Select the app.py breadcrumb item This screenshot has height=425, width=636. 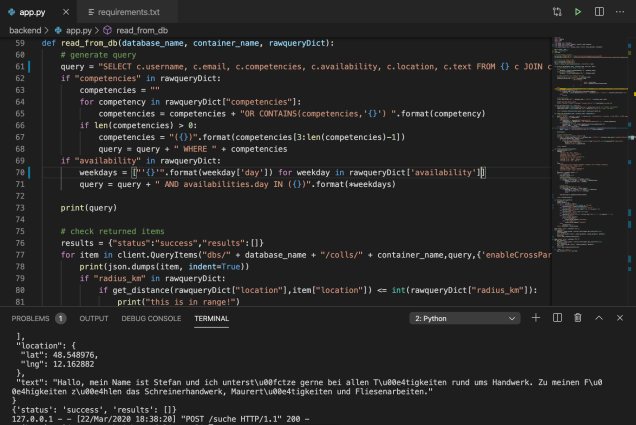click(x=79, y=30)
